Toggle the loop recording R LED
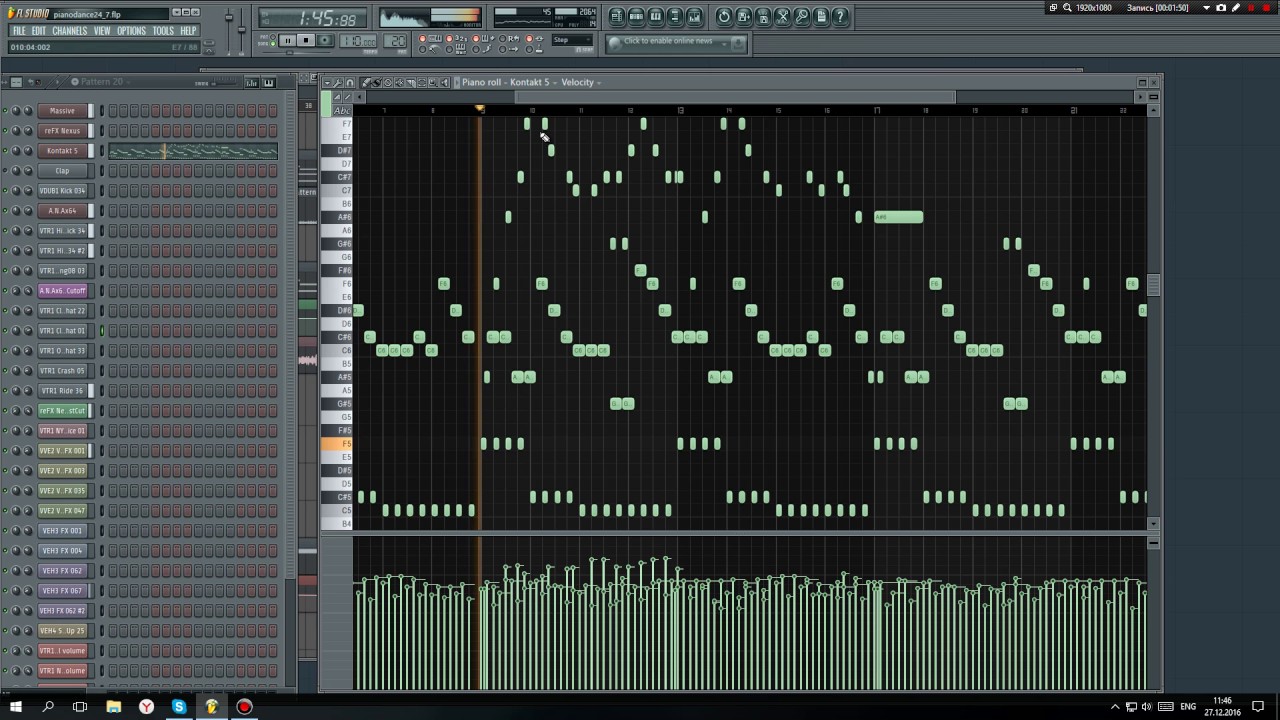1280x720 pixels. click(x=502, y=38)
